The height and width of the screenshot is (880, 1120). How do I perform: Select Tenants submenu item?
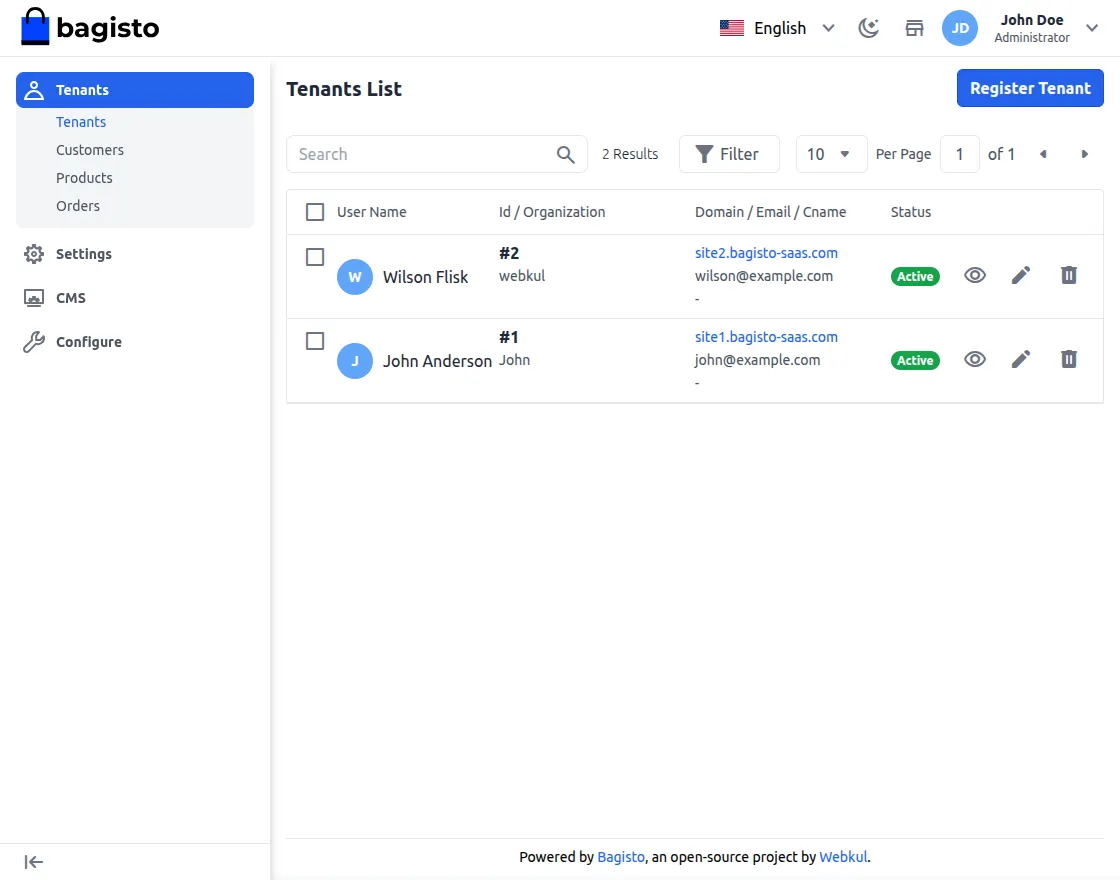[81, 122]
